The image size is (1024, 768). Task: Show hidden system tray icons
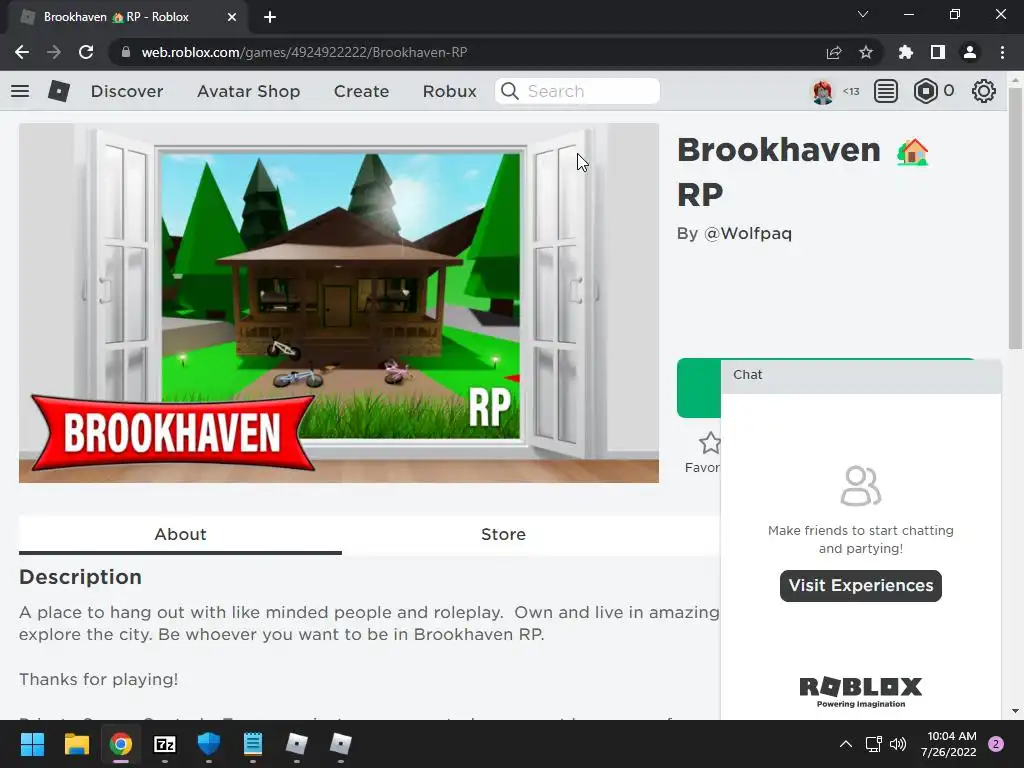[x=845, y=744]
